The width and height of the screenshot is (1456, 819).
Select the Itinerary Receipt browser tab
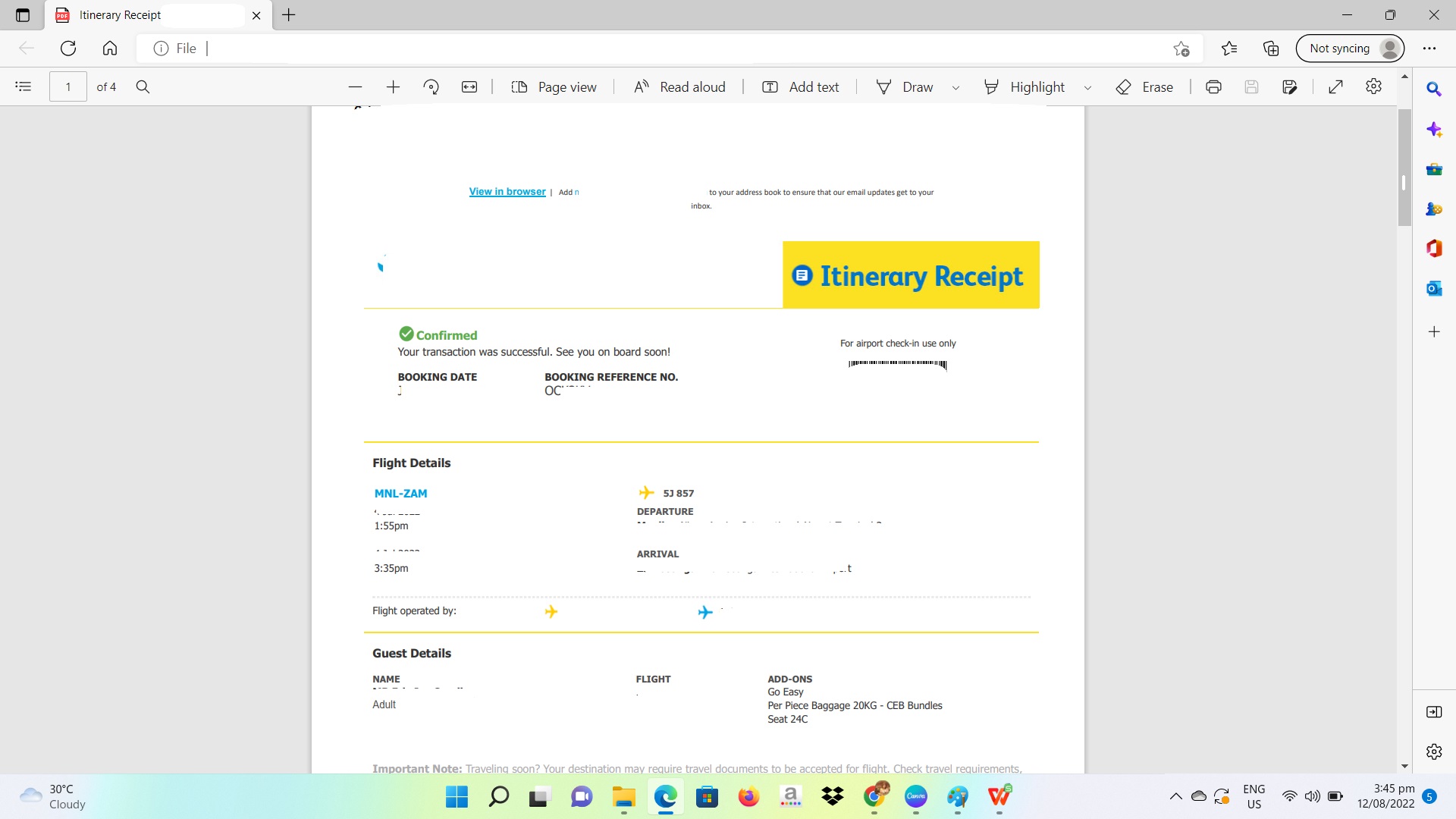pyautogui.click(x=144, y=15)
